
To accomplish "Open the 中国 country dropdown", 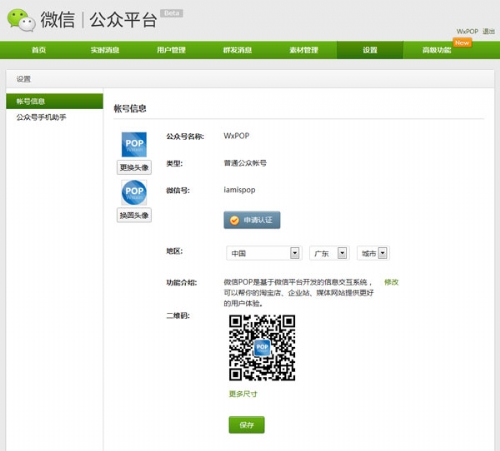I will coord(264,253).
